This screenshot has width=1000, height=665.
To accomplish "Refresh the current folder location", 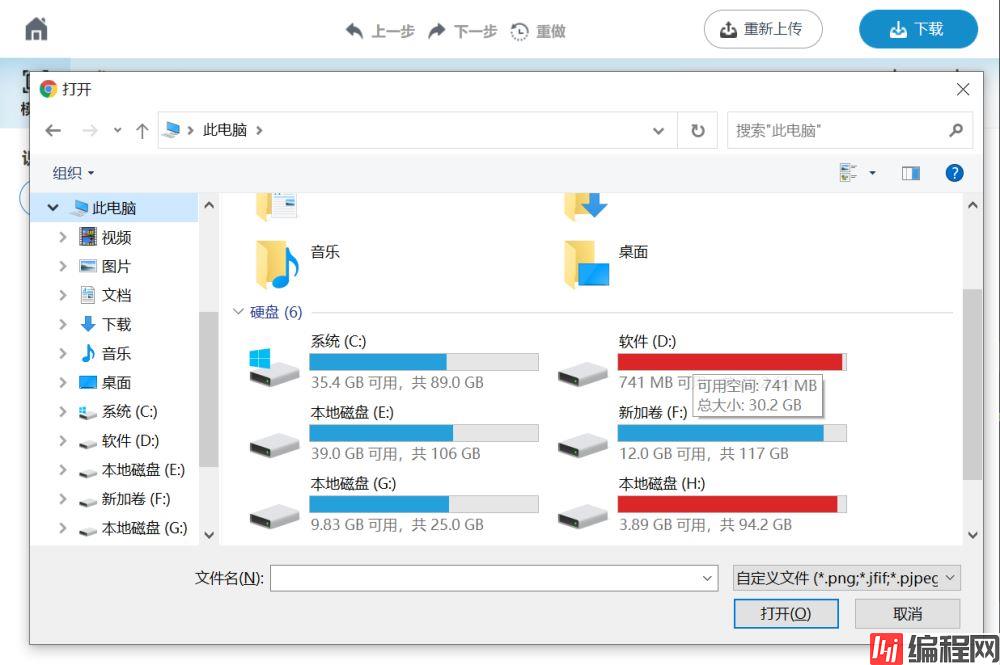I will coord(698,130).
